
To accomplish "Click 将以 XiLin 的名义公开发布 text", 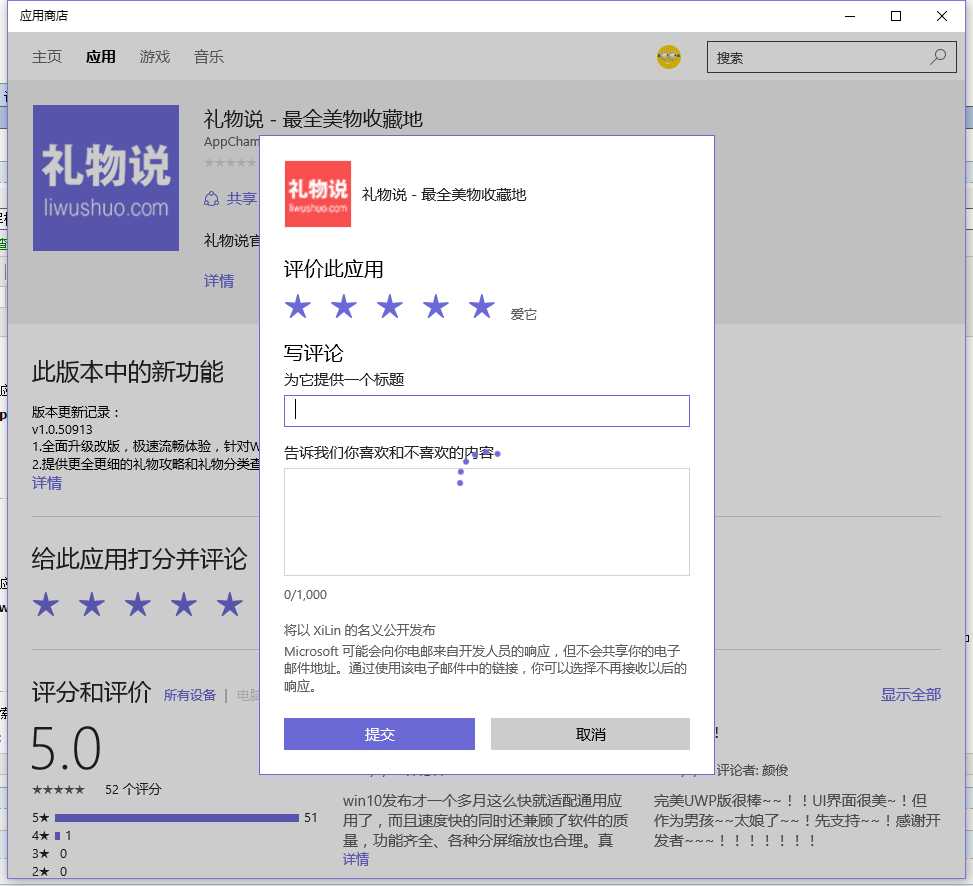I will pos(359,630).
